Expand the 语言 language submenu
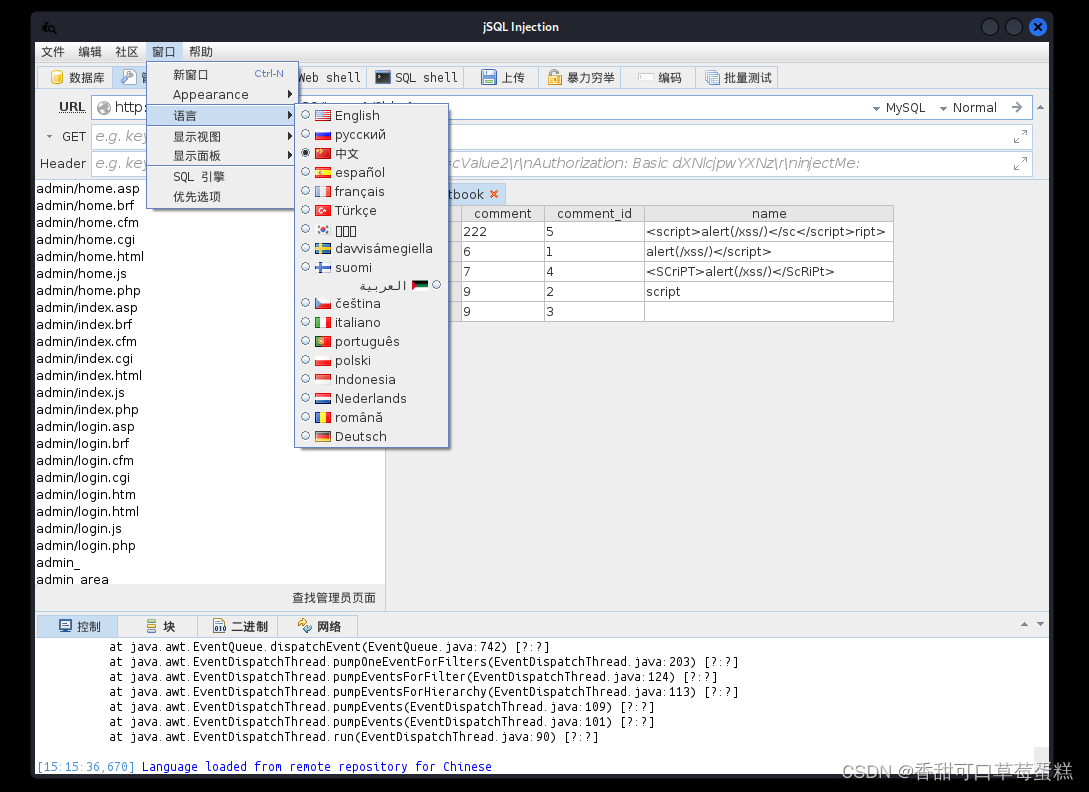1089x792 pixels. 222,115
